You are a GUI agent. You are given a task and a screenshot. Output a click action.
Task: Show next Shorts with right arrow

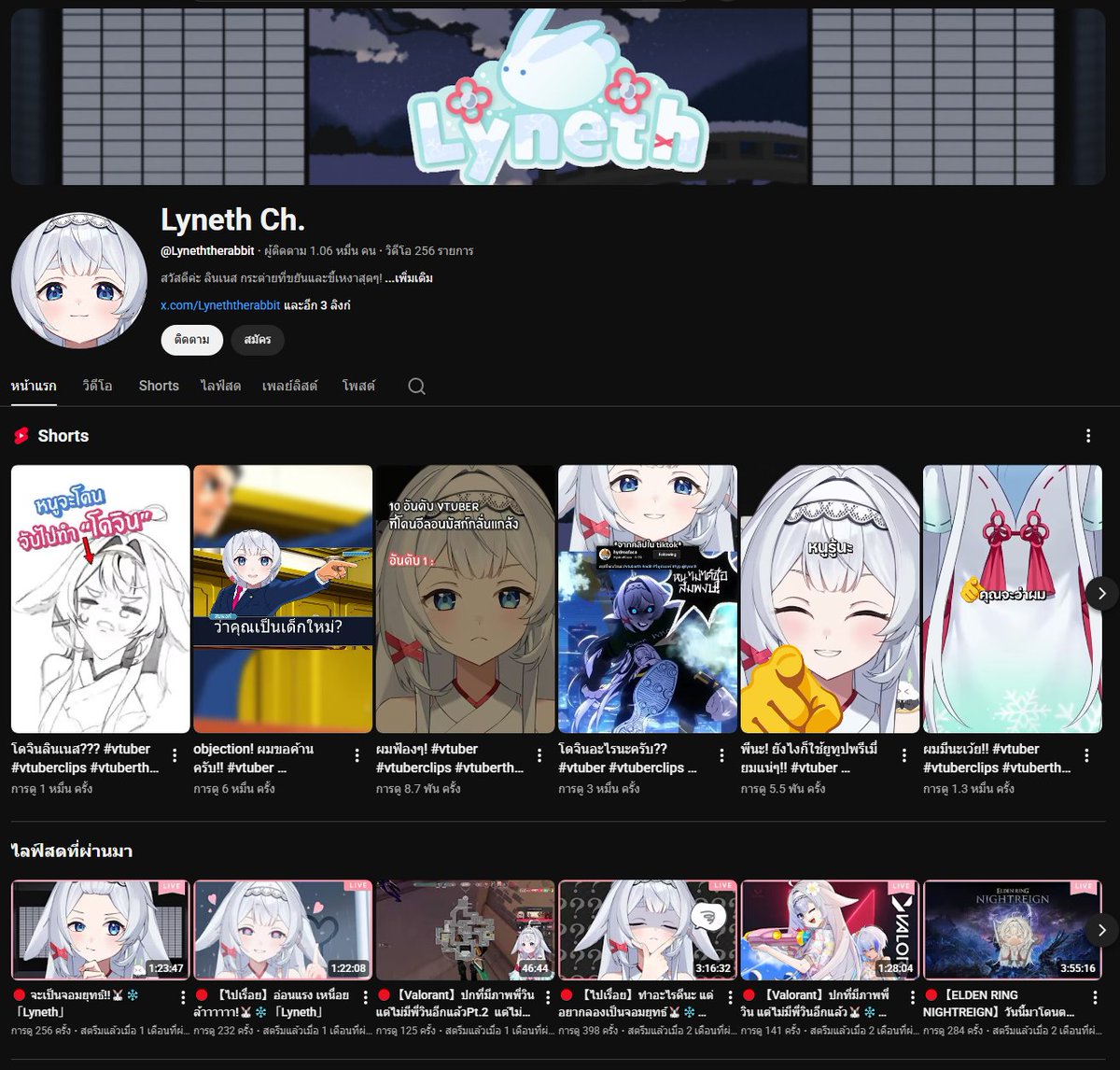click(1102, 594)
